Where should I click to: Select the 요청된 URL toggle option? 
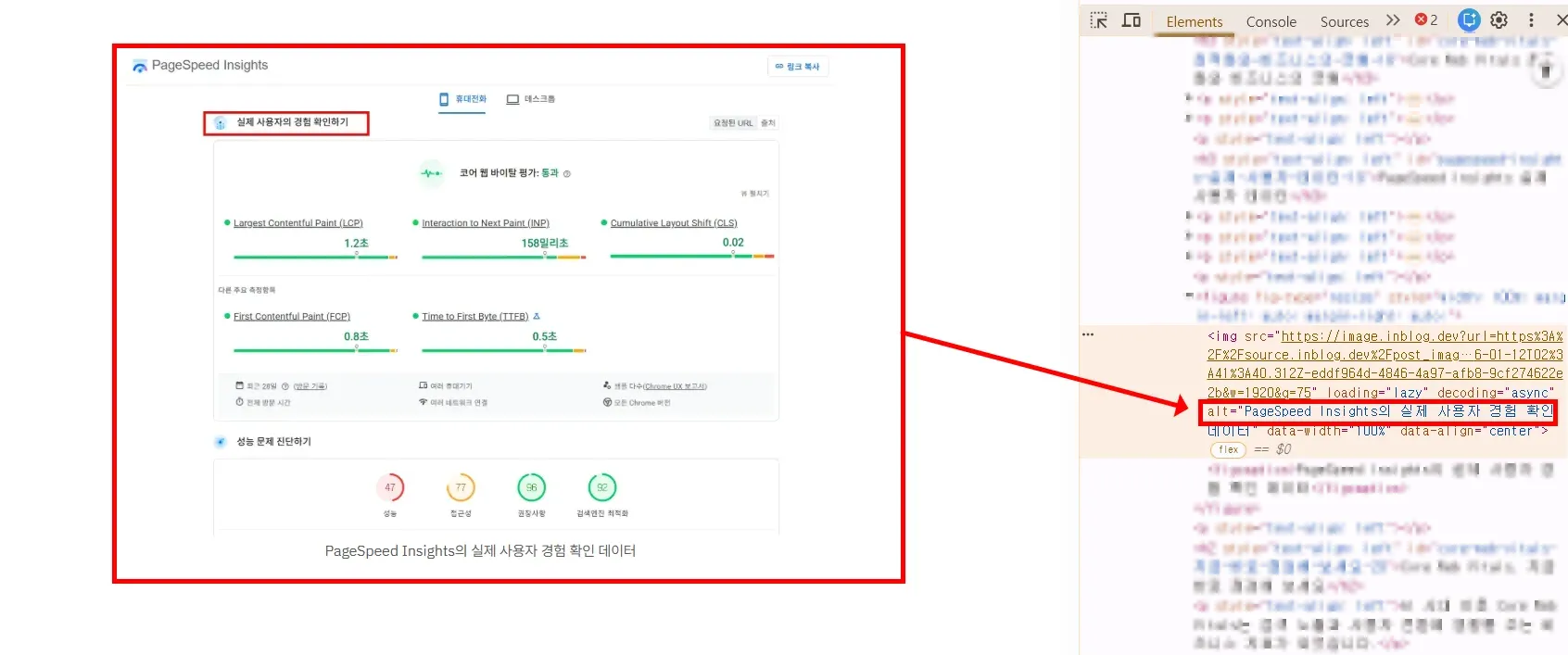click(732, 123)
